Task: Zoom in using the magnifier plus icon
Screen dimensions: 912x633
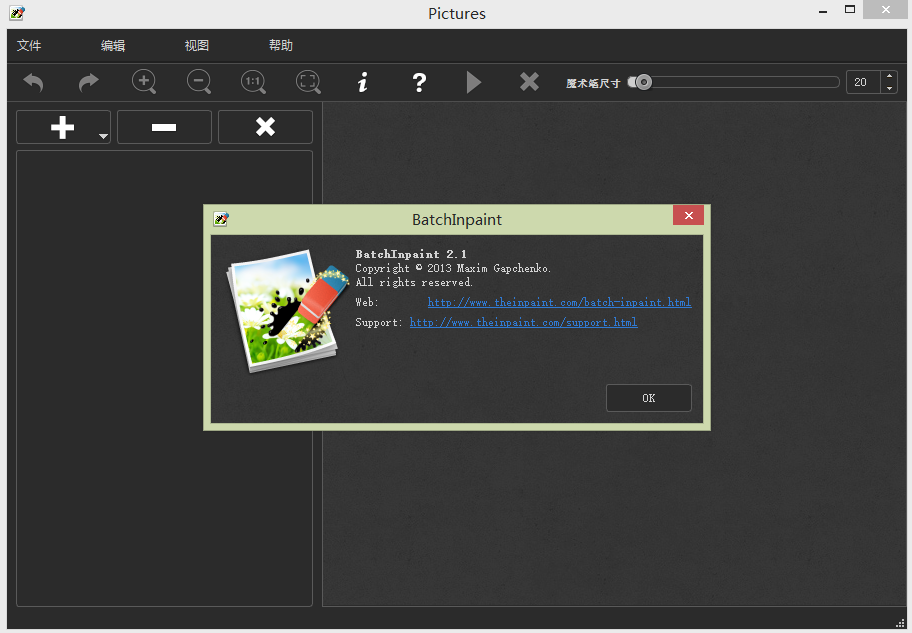Action: coord(144,82)
